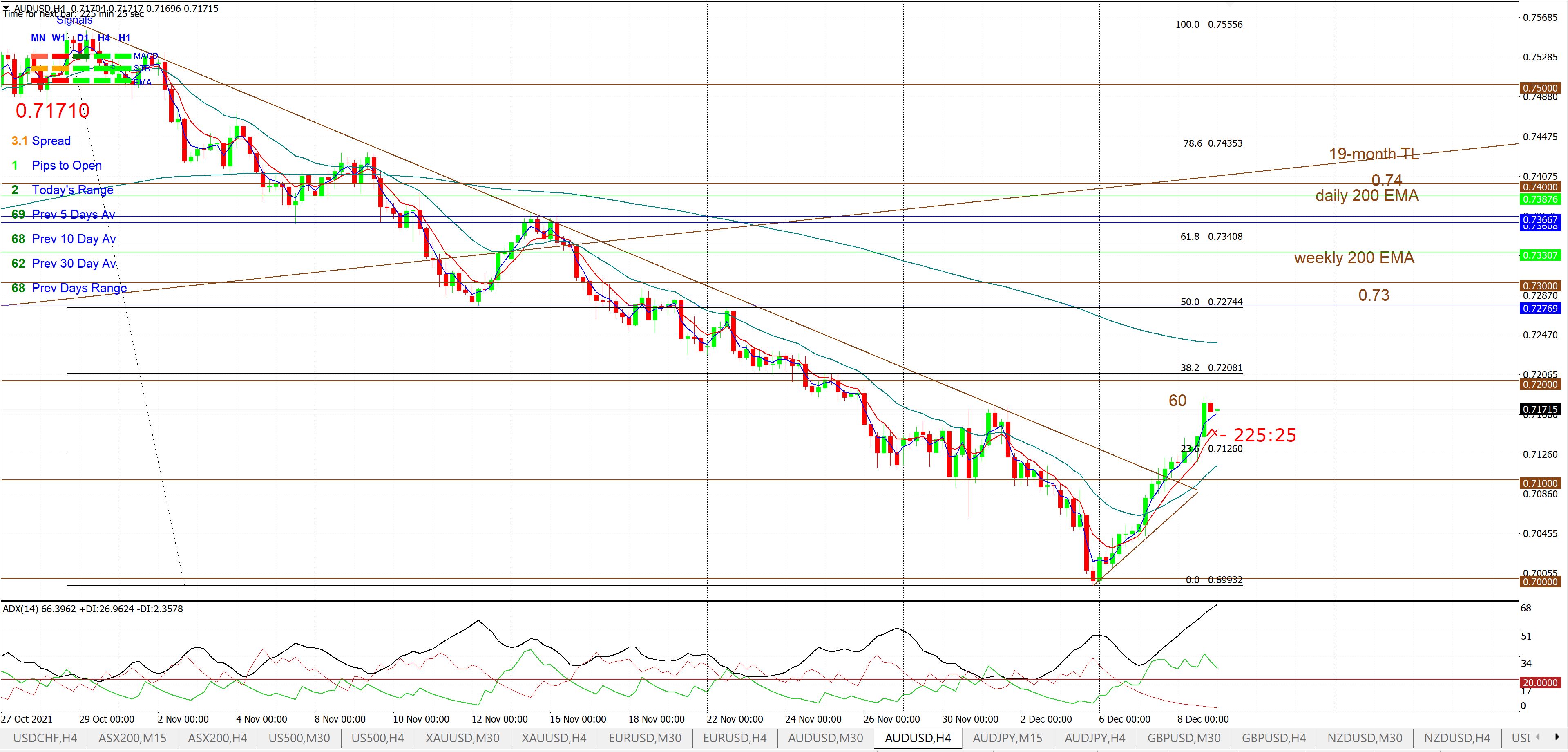This screenshot has width=1568, height=752.
Task: Select the 'MN' timeframe signal header
Action: (38, 38)
